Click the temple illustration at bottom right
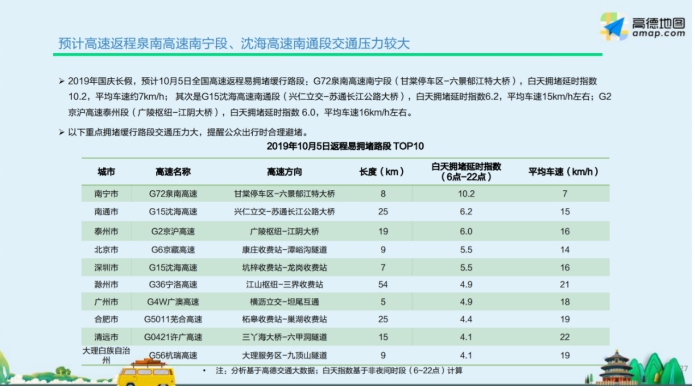 616,367
